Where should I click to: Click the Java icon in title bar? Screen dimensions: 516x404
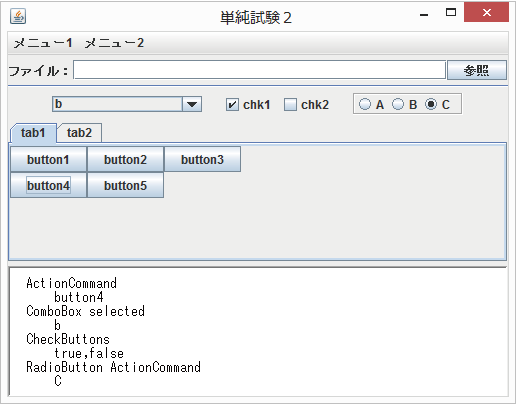pos(18,16)
